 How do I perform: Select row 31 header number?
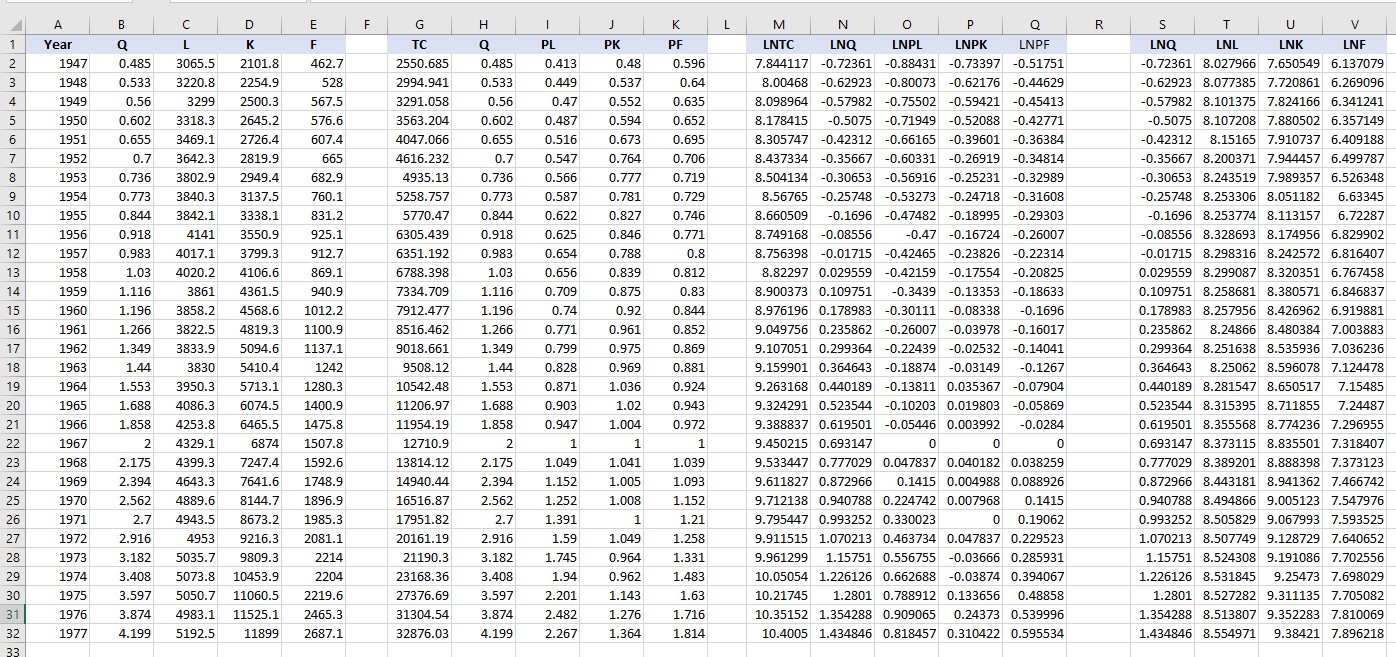point(12,614)
